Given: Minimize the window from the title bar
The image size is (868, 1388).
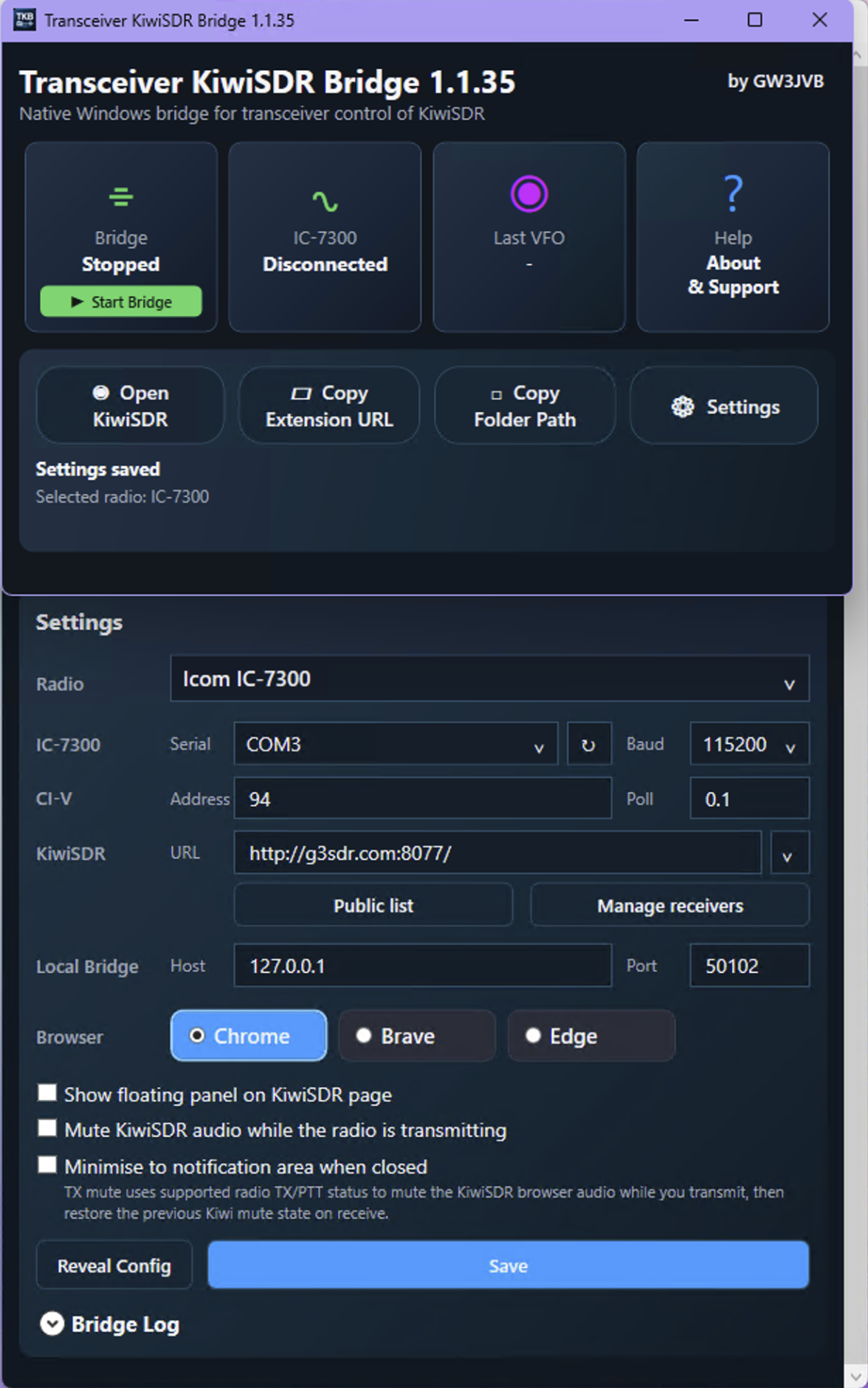Looking at the screenshot, I should click(691, 20).
